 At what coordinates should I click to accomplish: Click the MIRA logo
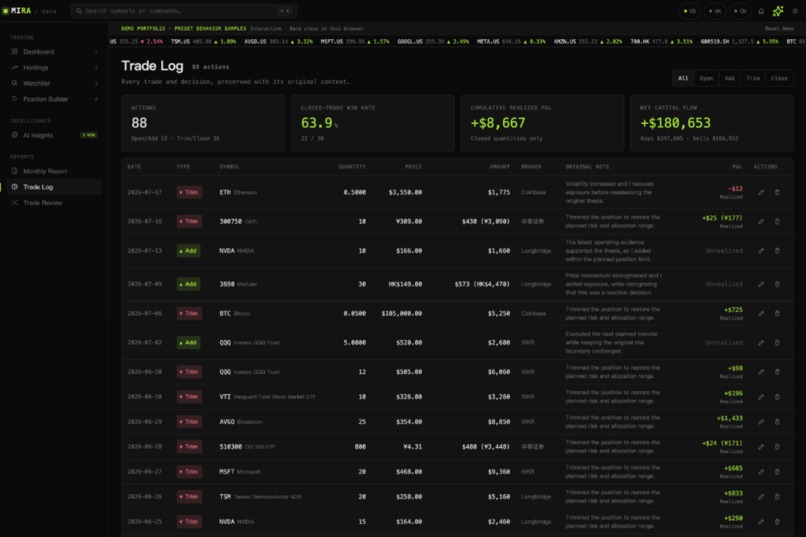(x=17, y=11)
